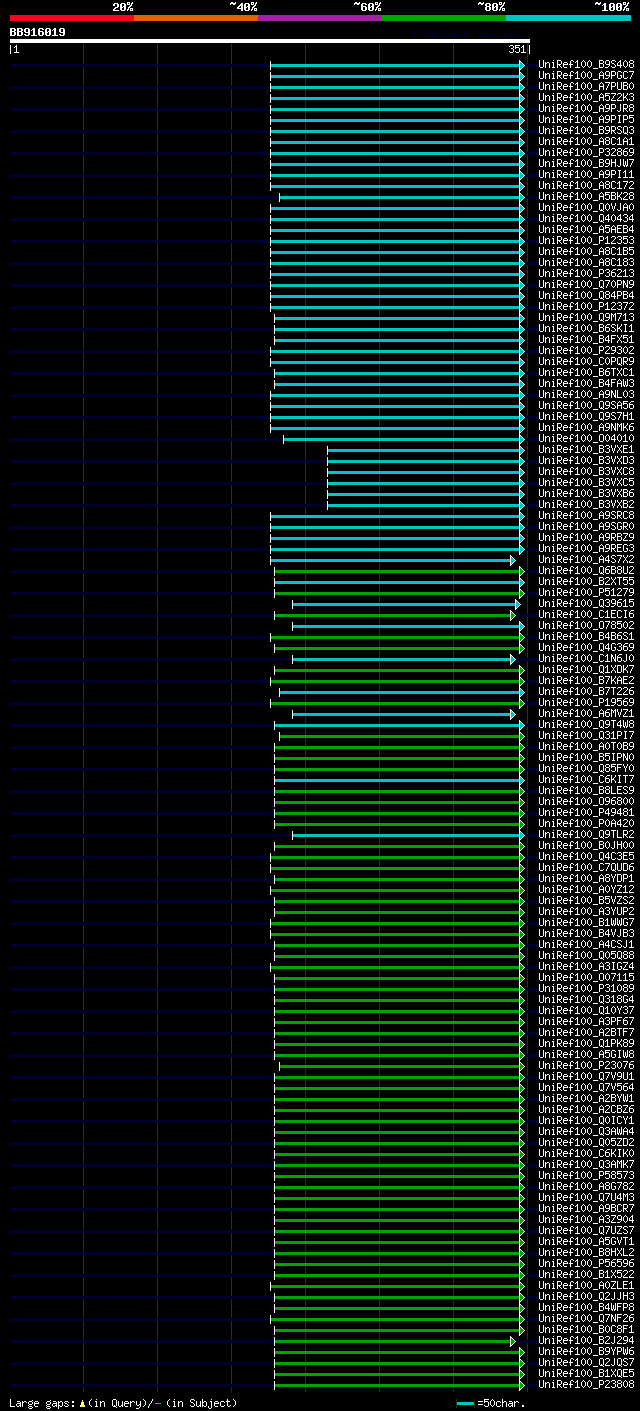Screen dimensions: 640x1411
Task: Select hit UniRef100_Q3AWA4
Action: [586, 1132]
